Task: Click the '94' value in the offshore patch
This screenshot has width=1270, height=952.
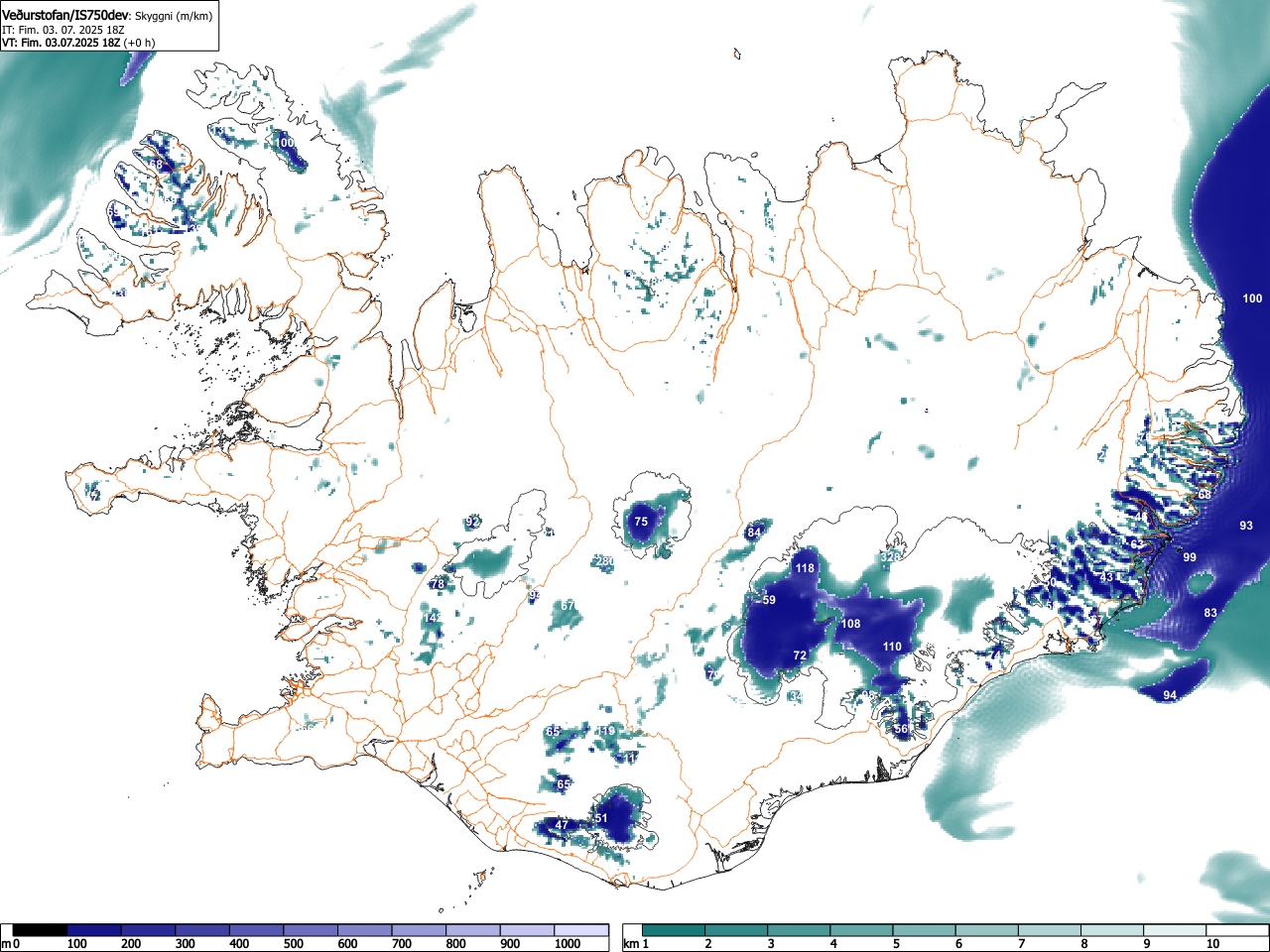Action: point(1170,695)
